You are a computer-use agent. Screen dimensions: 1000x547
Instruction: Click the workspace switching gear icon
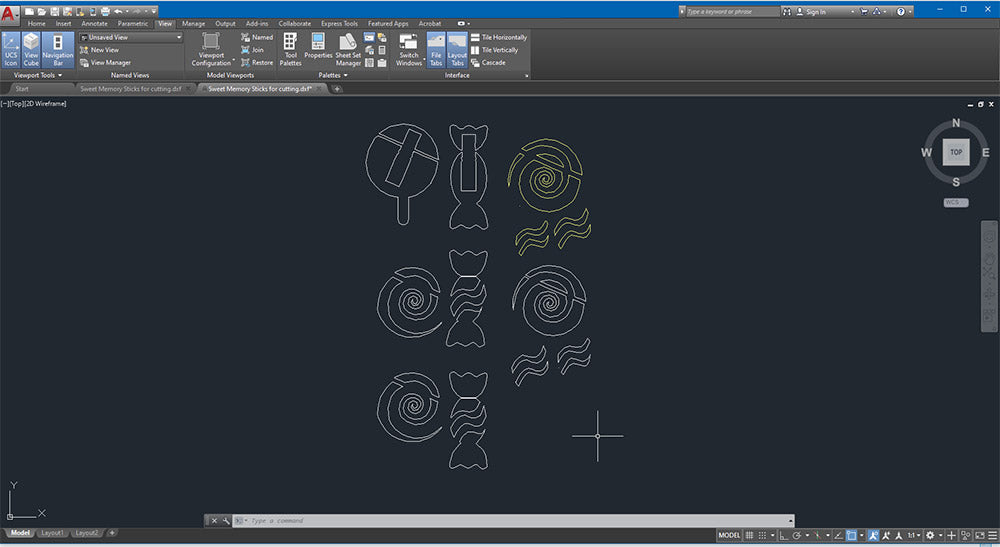[930, 536]
